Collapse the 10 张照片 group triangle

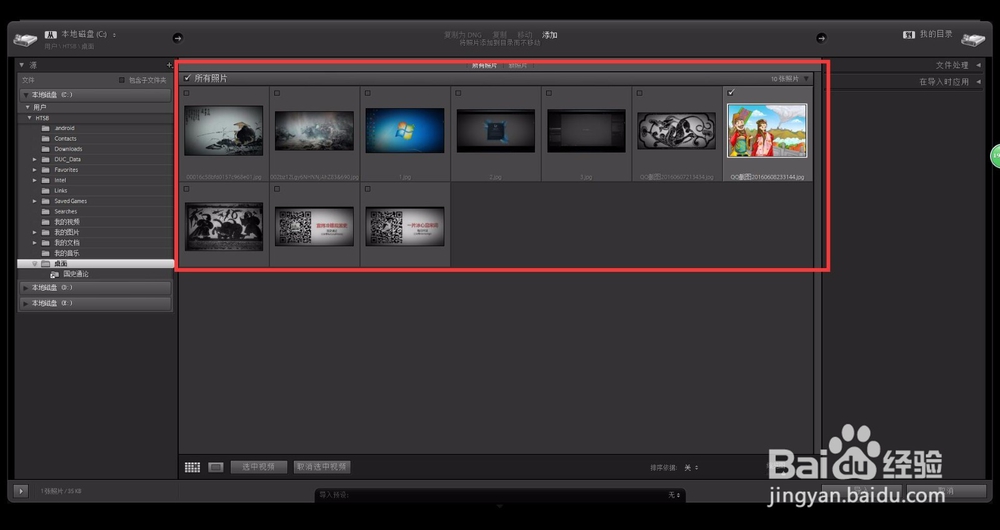click(x=806, y=78)
